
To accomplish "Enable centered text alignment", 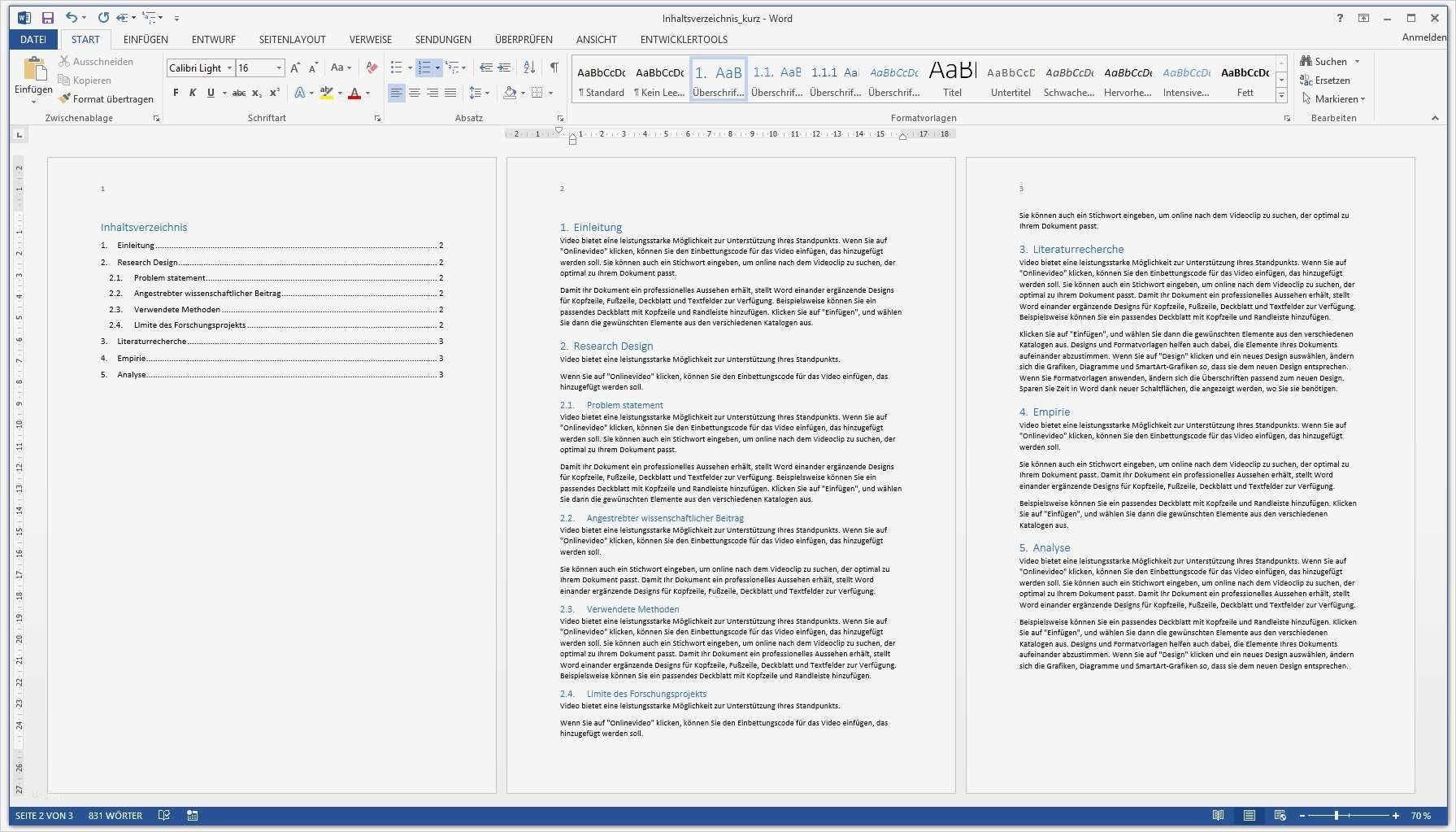I will pyautogui.click(x=415, y=93).
